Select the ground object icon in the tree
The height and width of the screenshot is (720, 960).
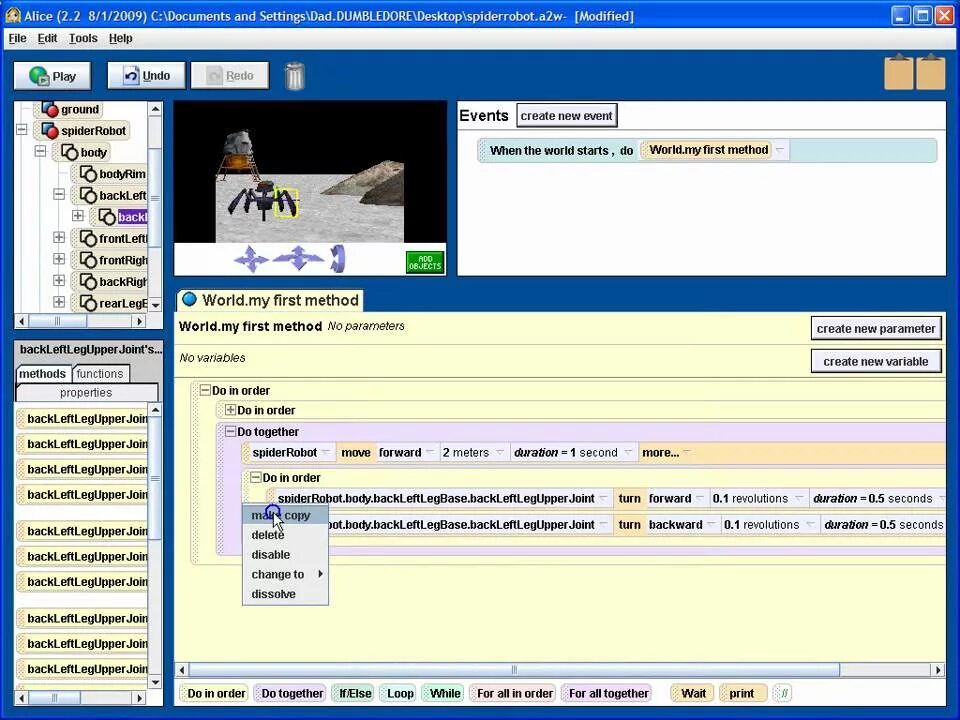pos(50,110)
